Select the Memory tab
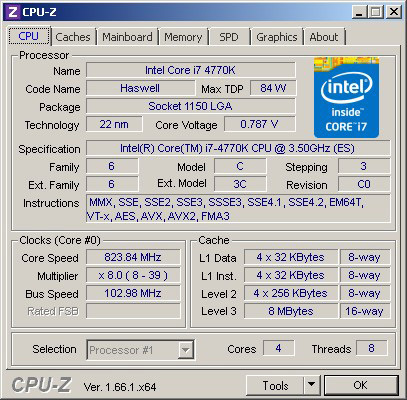The height and width of the screenshot is (400, 407). point(183,37)
